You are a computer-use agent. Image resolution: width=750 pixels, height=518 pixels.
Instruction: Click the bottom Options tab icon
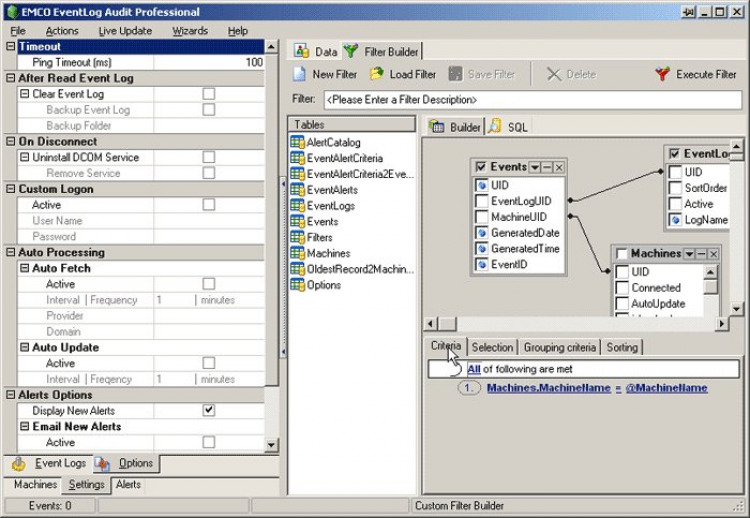[102, 463]
